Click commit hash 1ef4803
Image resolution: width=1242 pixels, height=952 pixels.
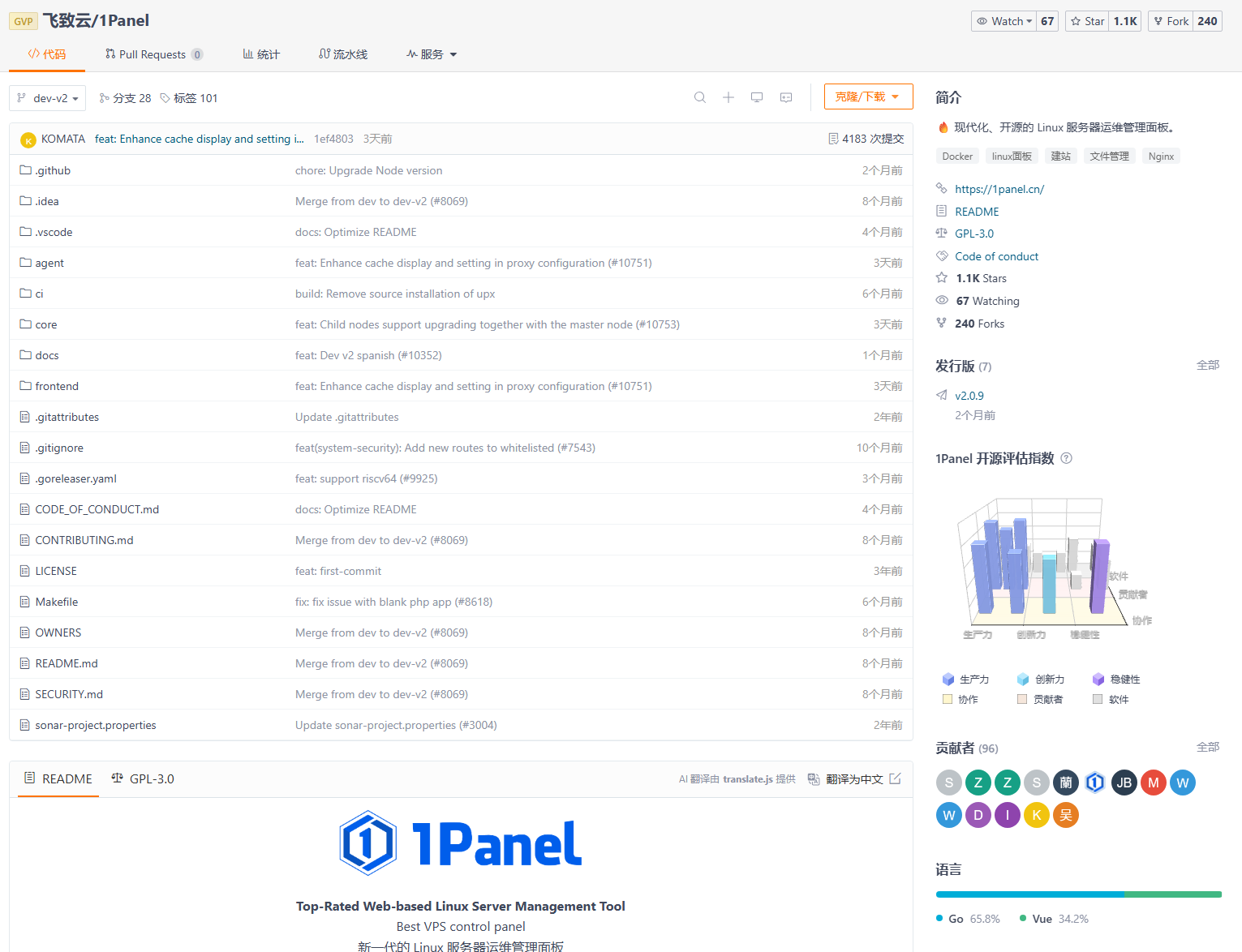[333, 139]
